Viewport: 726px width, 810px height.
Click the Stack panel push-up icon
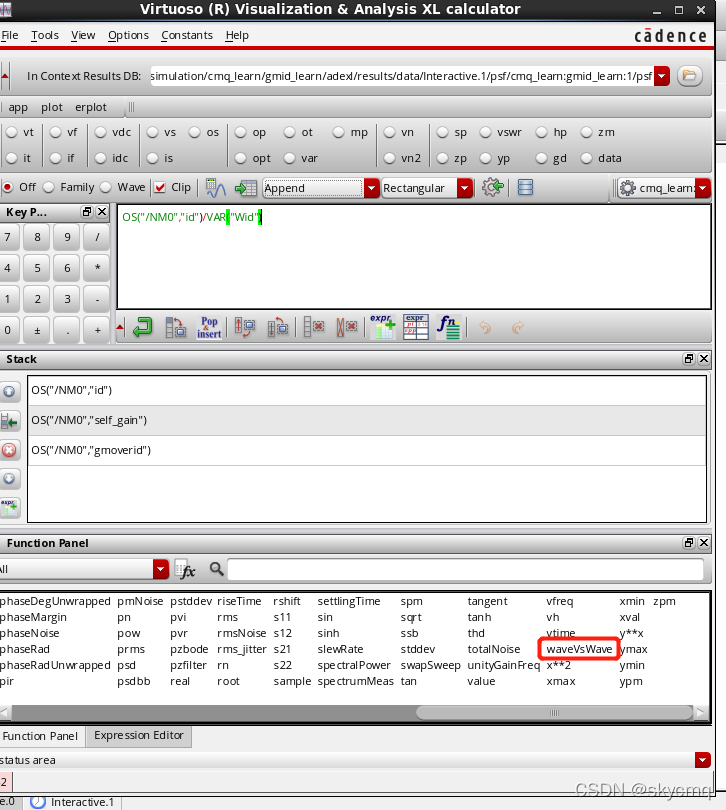(9, 392)
